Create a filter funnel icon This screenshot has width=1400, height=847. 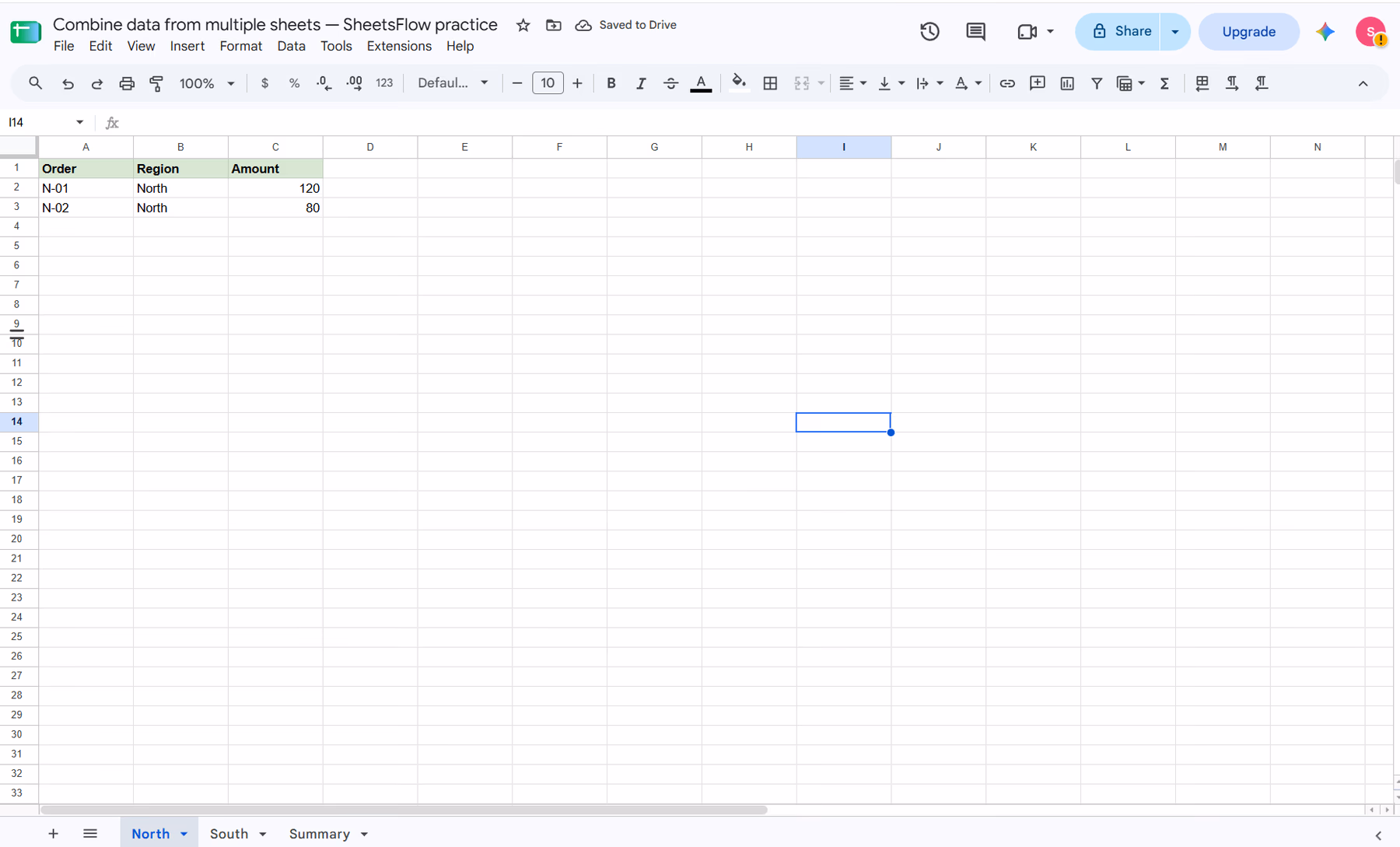(x=1097, y=83)
